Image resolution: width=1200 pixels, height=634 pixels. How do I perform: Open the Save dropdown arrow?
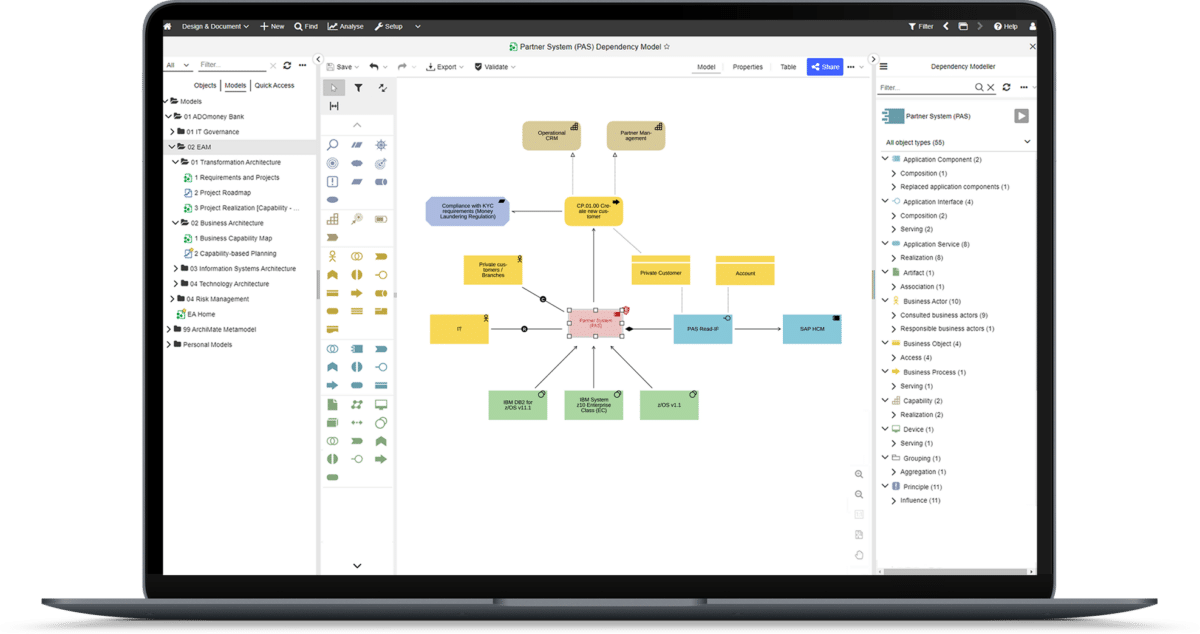358,66
